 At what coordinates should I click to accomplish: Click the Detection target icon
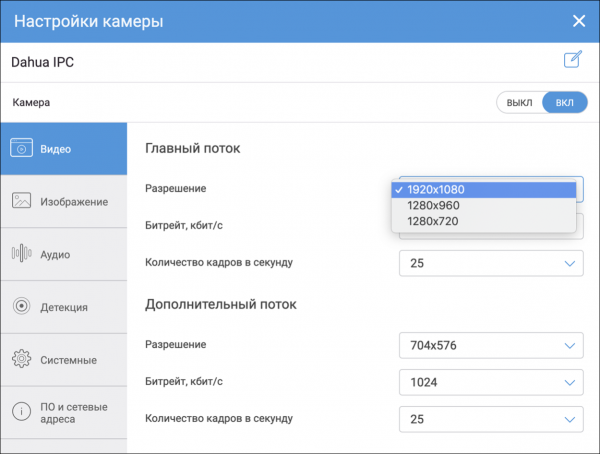(x=21, y=307)
